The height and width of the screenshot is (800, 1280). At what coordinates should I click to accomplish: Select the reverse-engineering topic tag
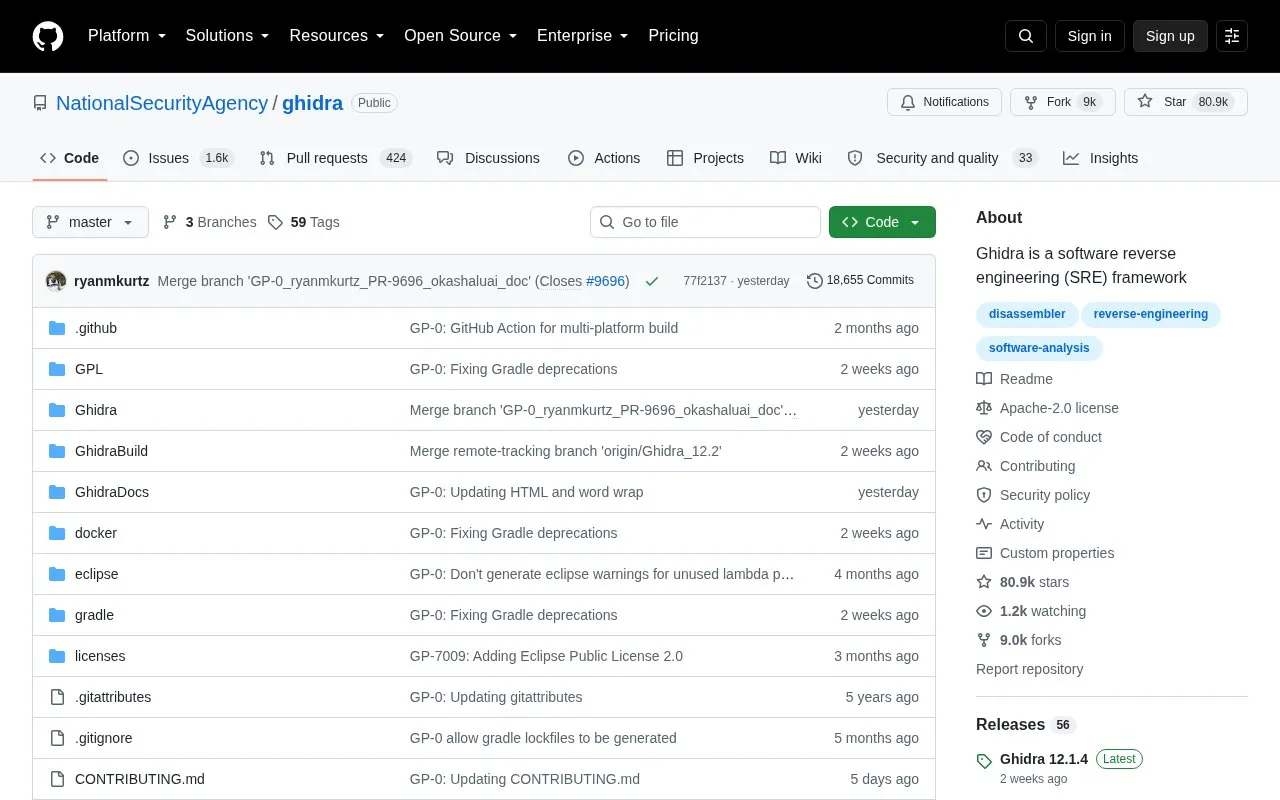point(1151,314)
